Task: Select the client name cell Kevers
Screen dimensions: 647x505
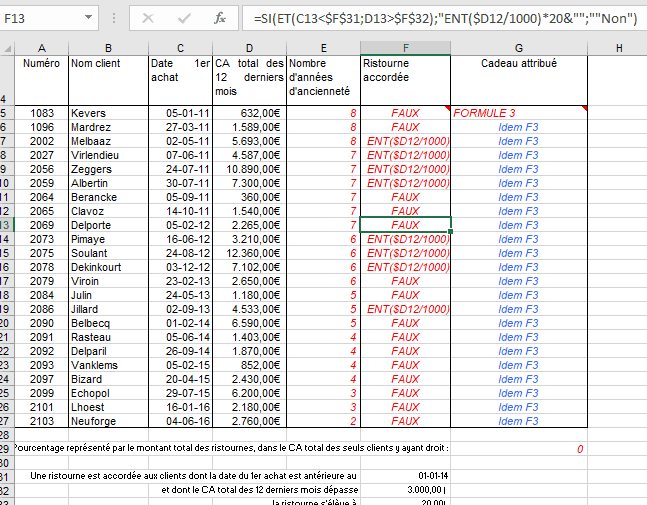Action: 106,113
